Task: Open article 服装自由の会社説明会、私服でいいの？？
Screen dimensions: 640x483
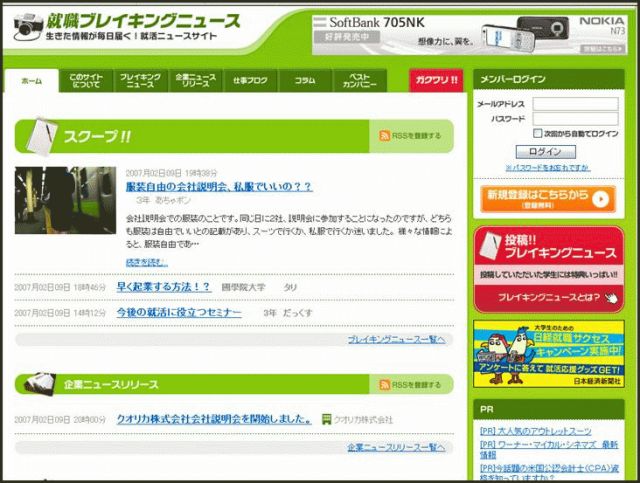Action: click(x=219, y=187)
